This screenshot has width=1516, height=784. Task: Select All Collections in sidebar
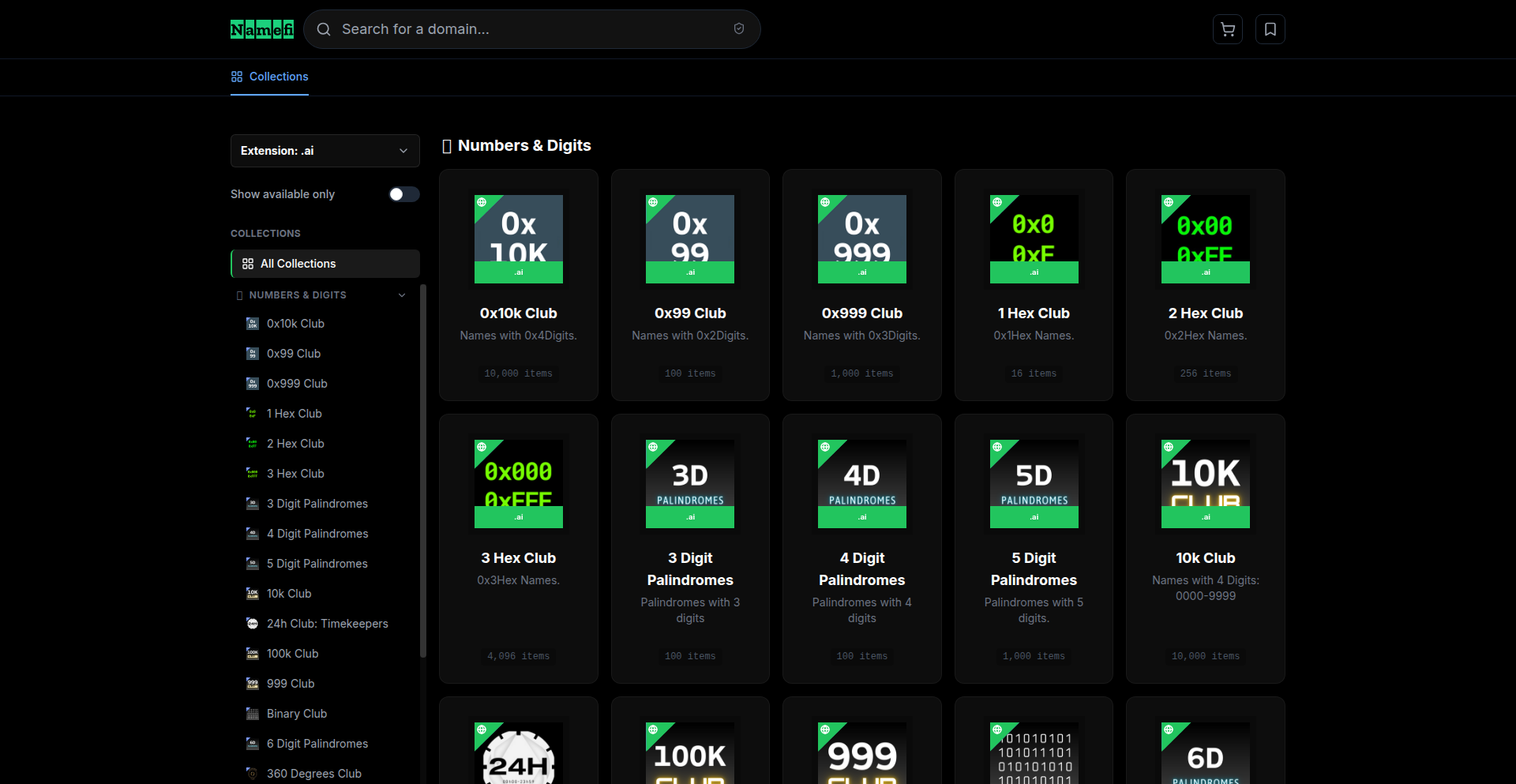(x=325, y=264)
